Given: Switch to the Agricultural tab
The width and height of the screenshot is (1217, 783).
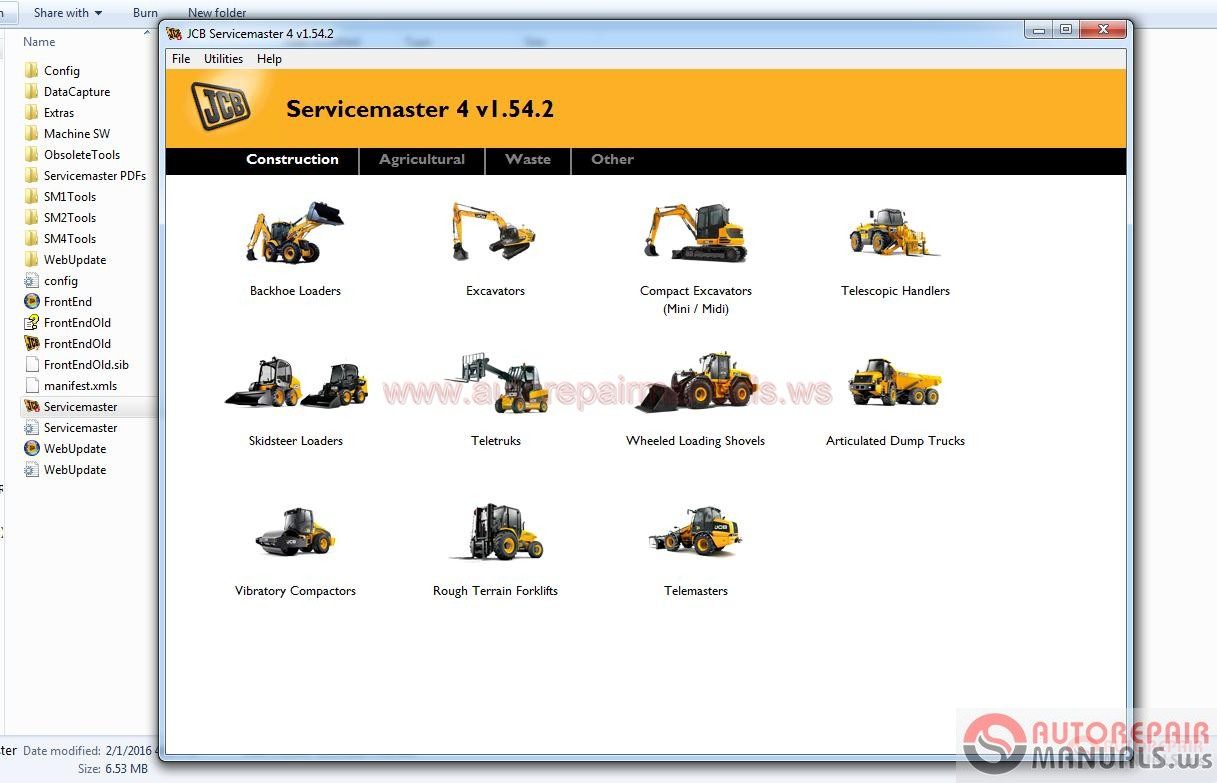Looking at the screenshot, I should [422, 160].
